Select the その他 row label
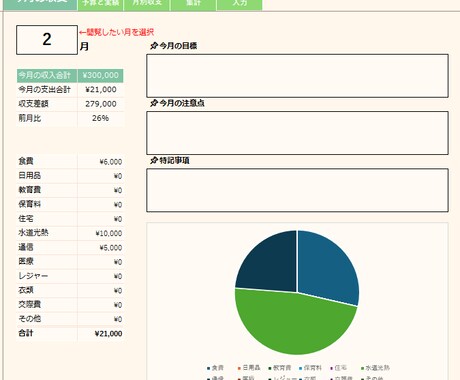This screenshot has width=460, height=380. (47, 319)
